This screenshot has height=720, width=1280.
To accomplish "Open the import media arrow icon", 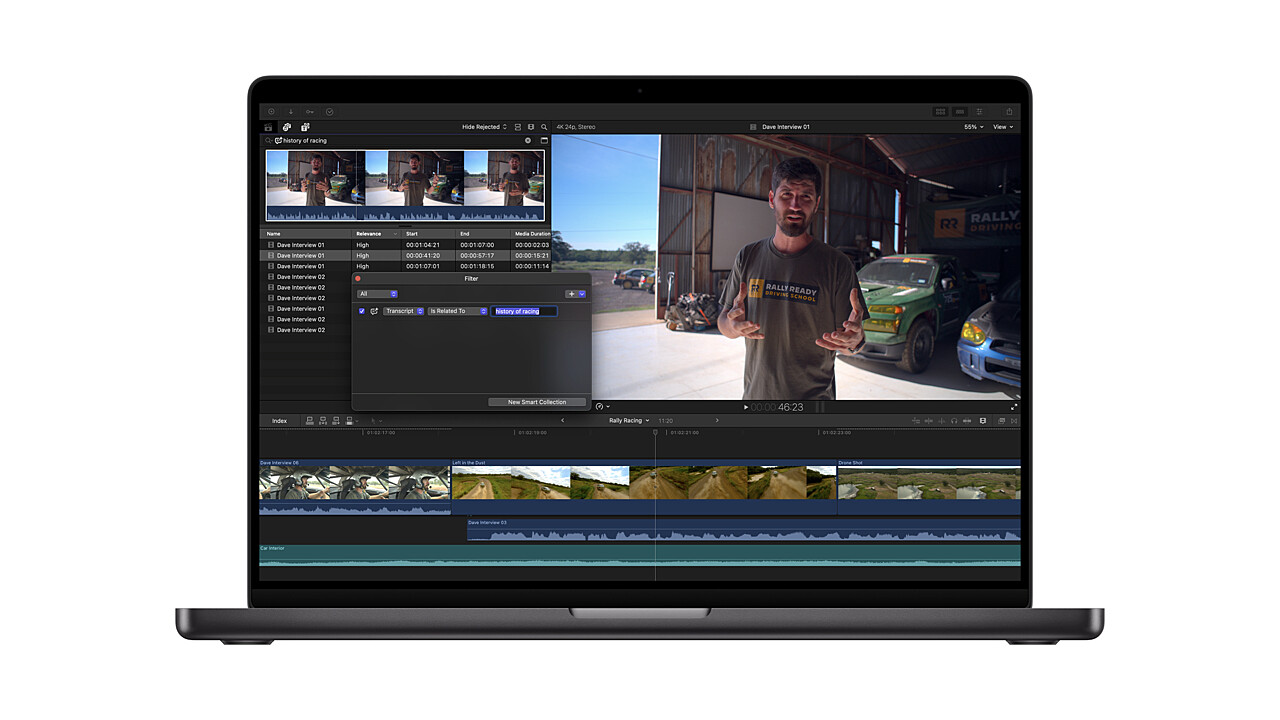I will [x=291, y=112].
